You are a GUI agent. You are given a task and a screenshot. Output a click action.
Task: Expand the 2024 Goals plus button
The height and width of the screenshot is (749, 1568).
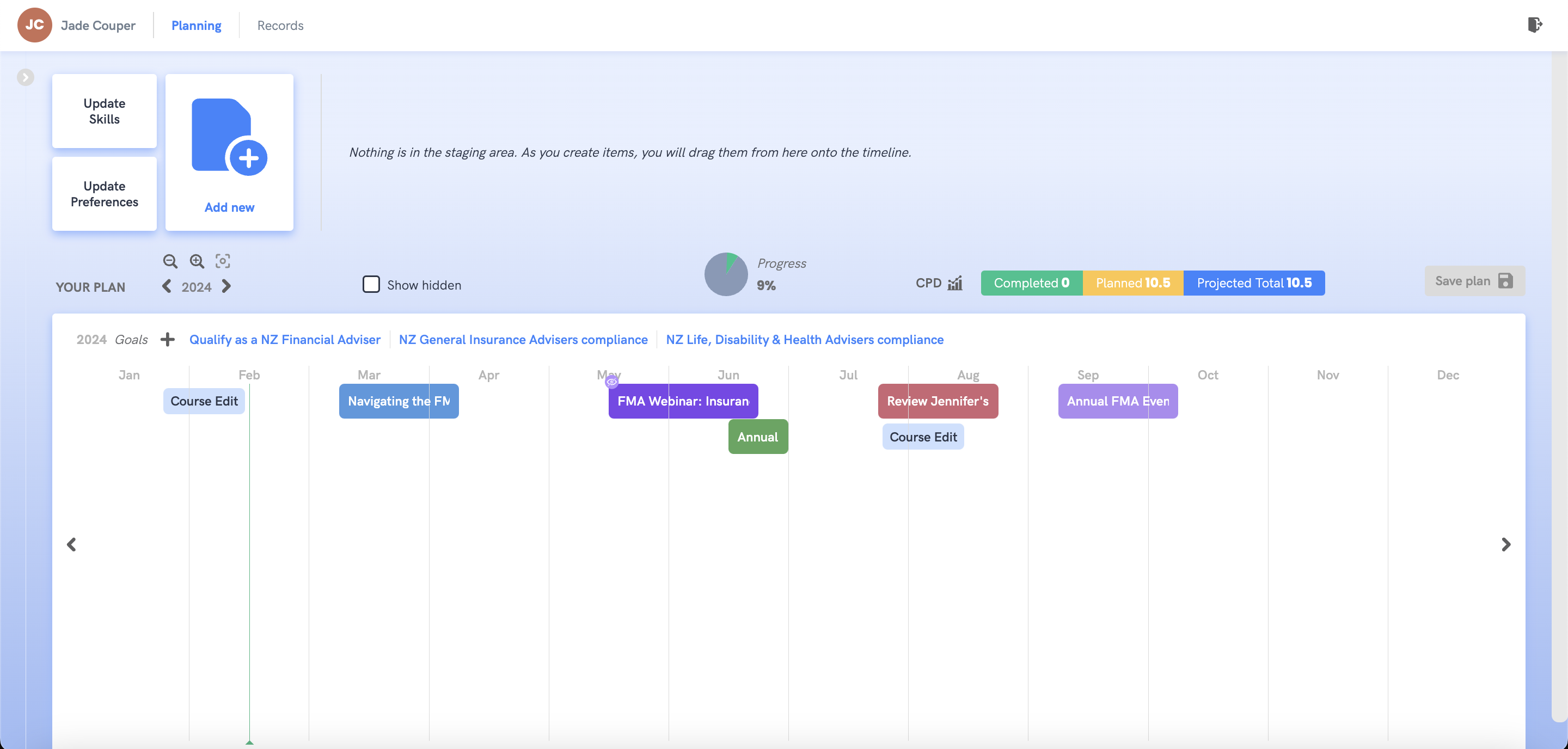click(167, 339)
